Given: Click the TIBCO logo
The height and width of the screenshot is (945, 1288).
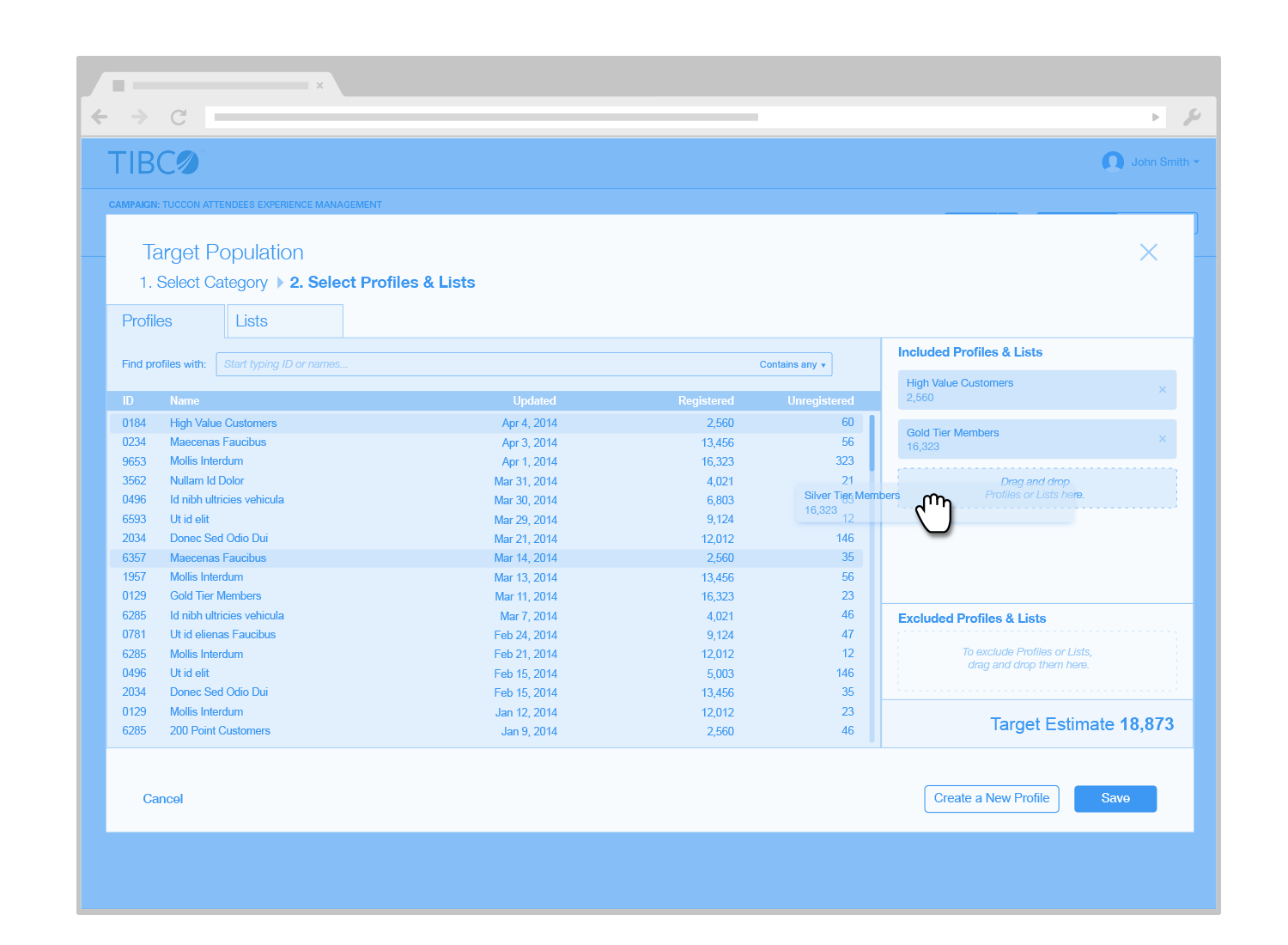Looking at the screenshot, I should tap(153, 162).
